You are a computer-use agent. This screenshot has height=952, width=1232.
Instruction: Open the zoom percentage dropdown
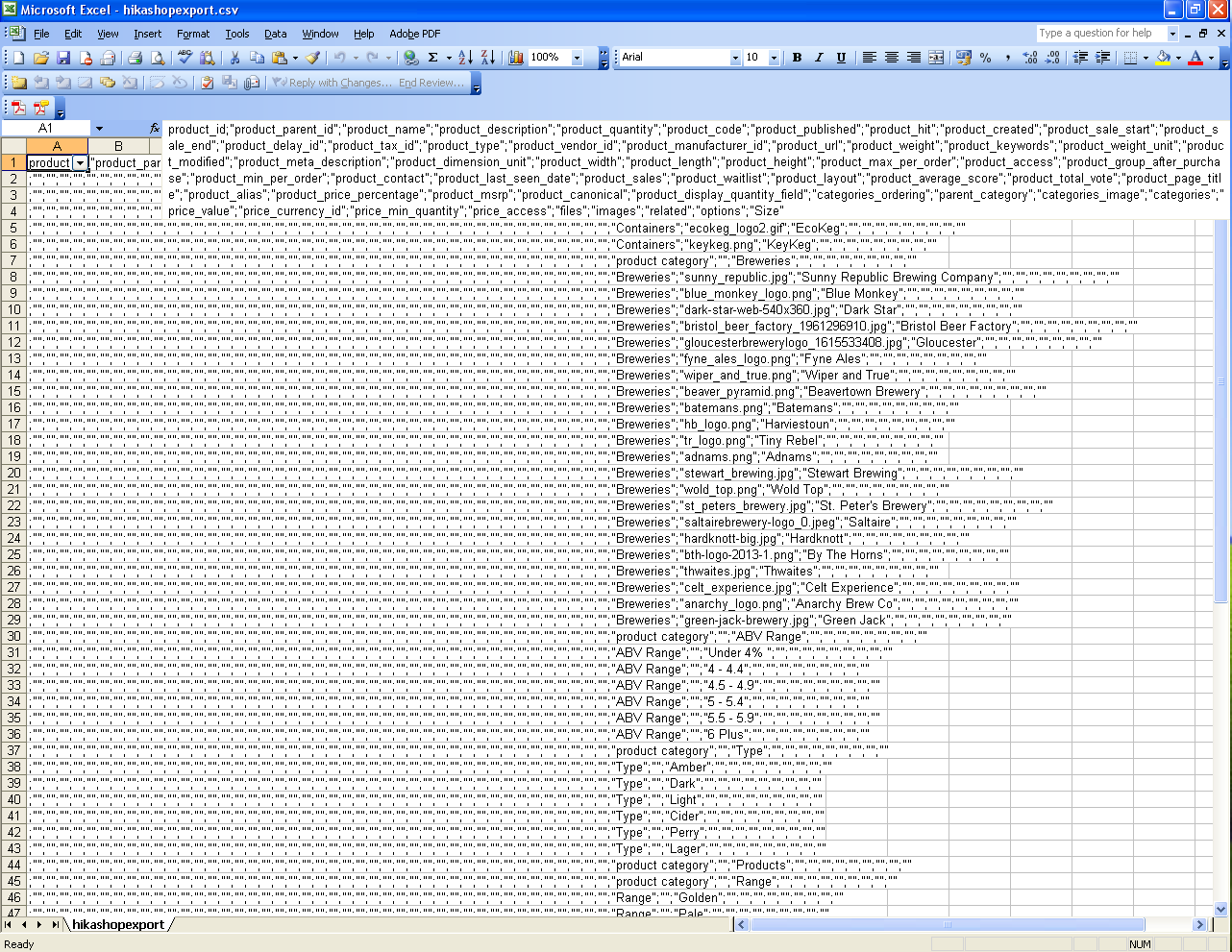(578, 58)
